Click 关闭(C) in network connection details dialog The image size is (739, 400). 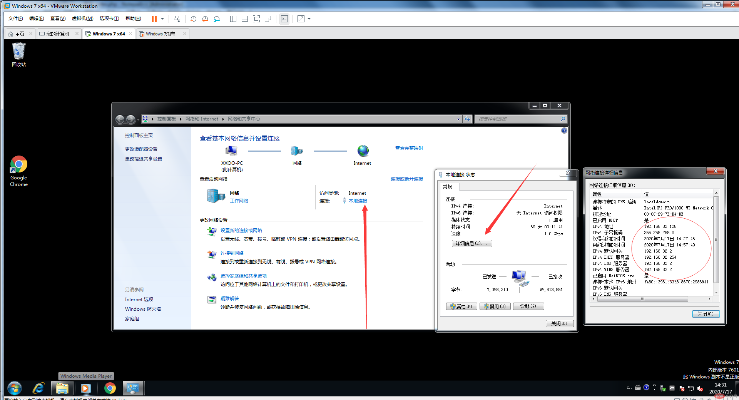click(706, 314)
